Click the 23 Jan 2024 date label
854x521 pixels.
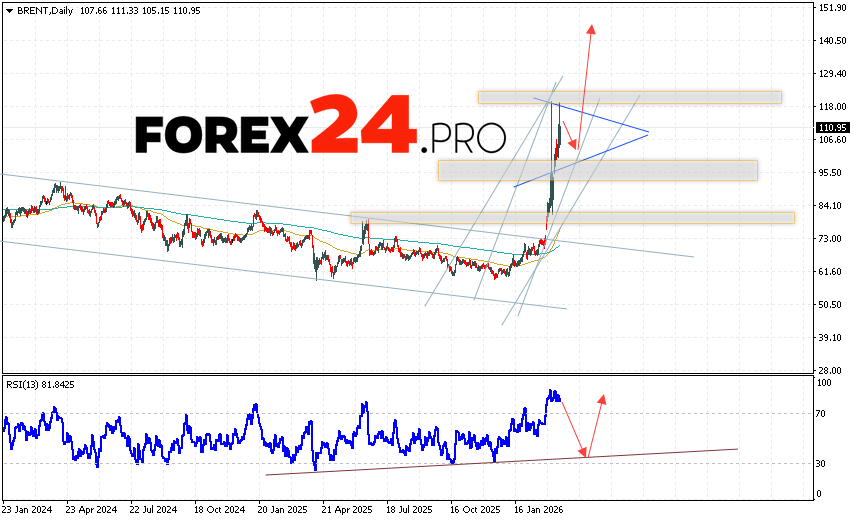(27, 508)
